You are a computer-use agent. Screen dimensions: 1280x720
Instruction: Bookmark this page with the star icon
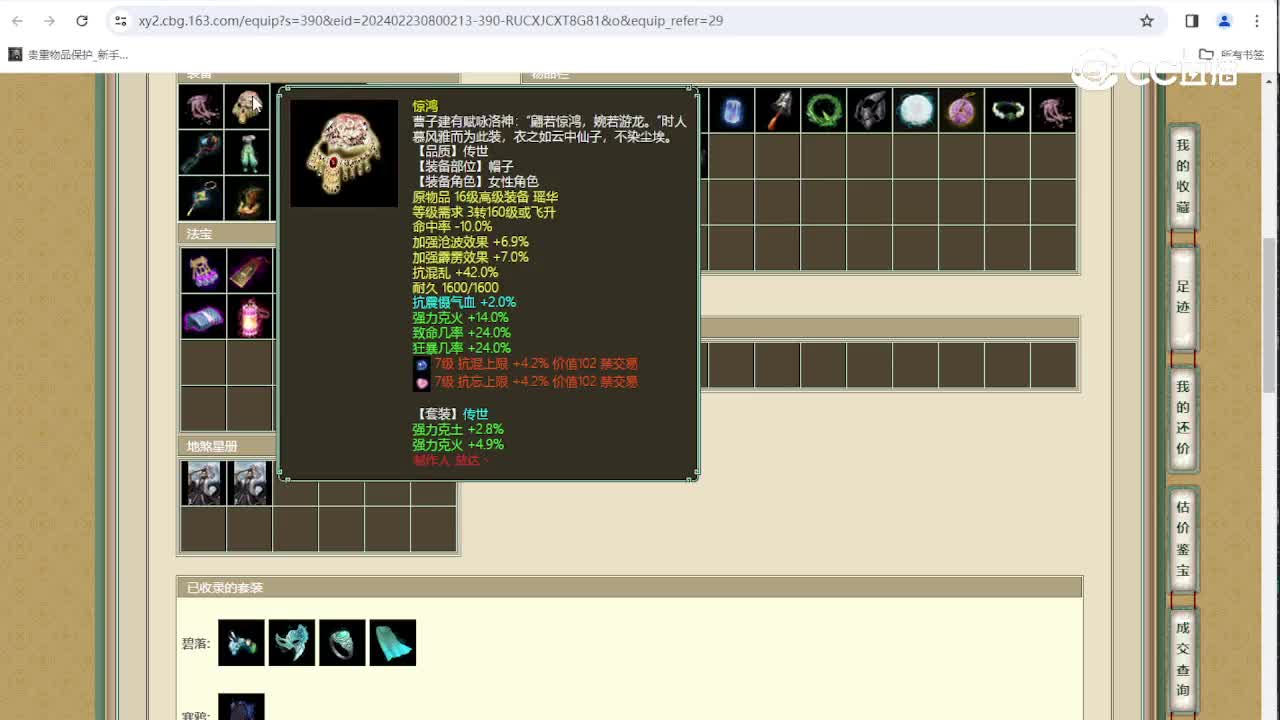pyautogui.click(x=1147, y=20)
